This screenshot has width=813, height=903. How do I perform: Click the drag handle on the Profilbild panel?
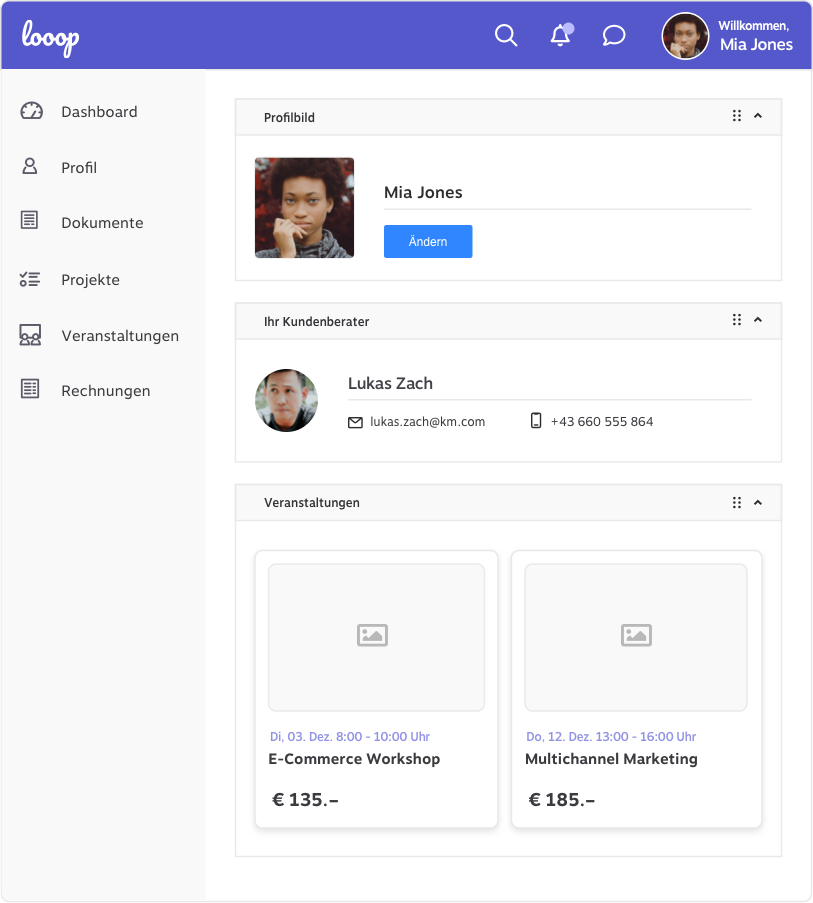click(x=737, y=116)
